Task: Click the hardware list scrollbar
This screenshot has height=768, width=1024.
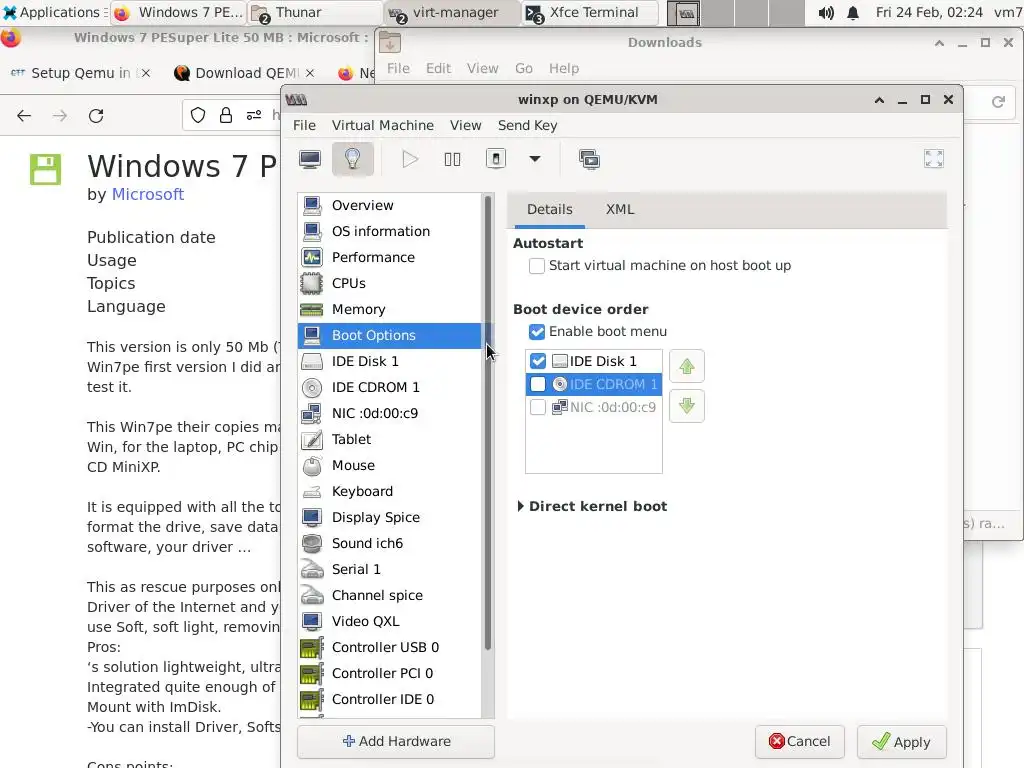Action: tap(488, 423)
